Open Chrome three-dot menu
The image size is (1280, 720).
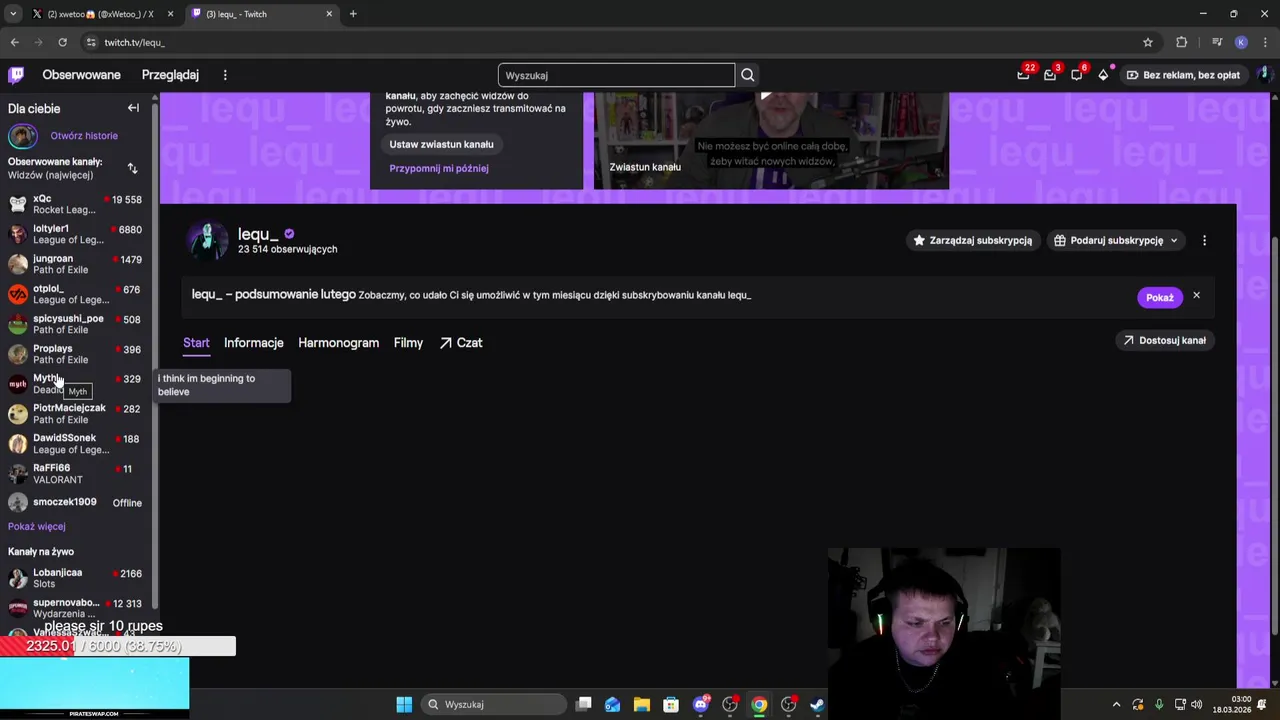tap(1263, 42)
